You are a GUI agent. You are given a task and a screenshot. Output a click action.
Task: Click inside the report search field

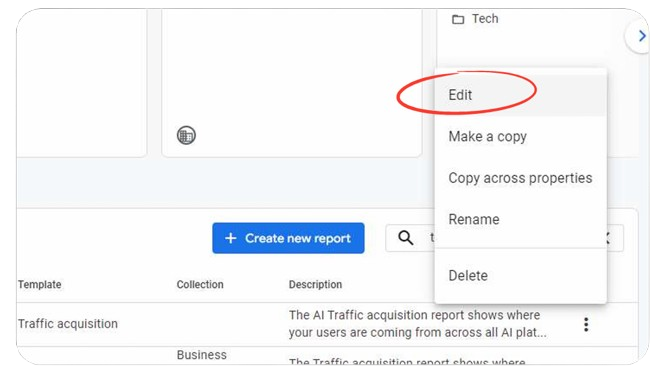click(504, 238)
